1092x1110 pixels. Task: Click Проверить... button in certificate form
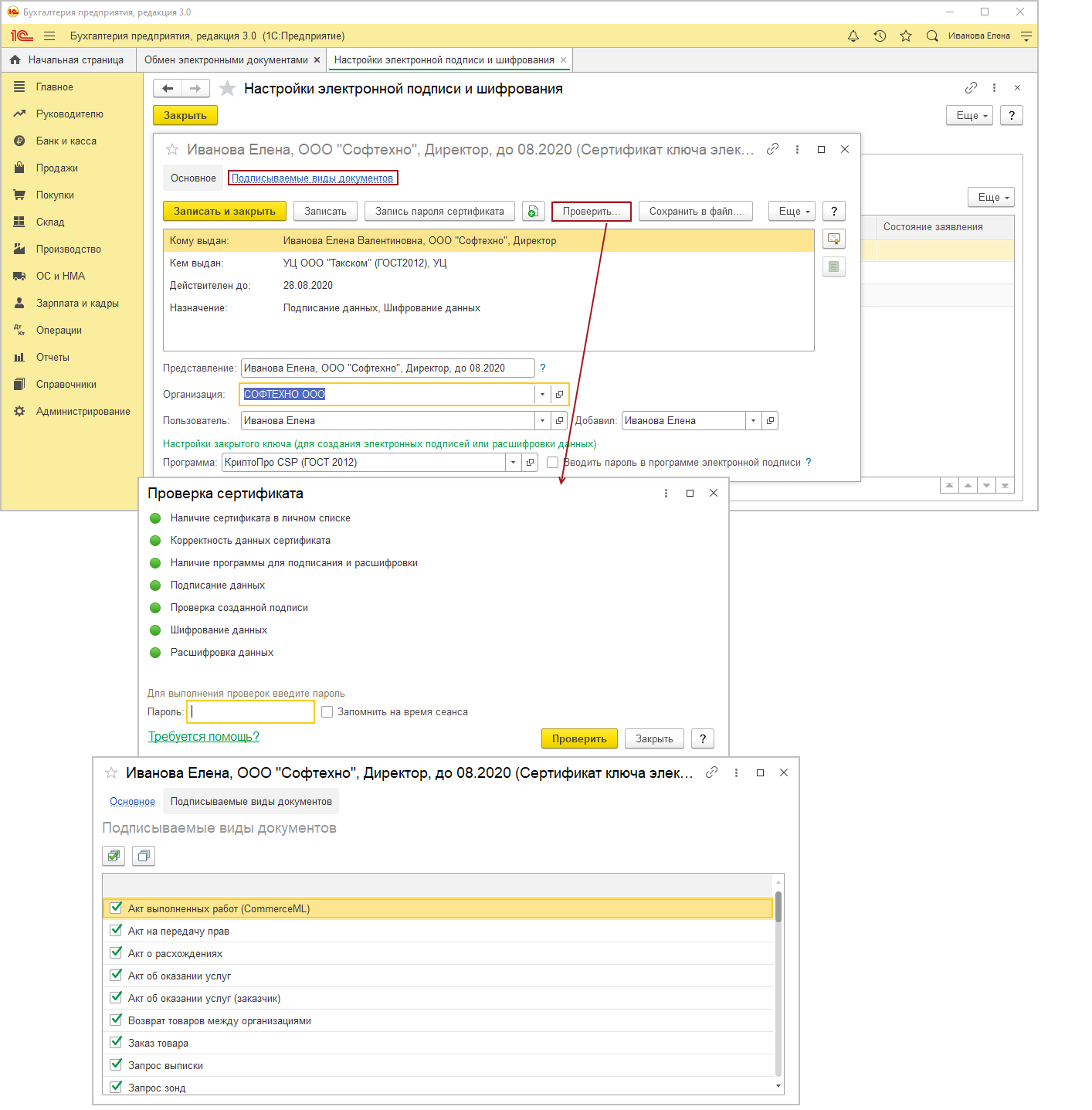592,211
